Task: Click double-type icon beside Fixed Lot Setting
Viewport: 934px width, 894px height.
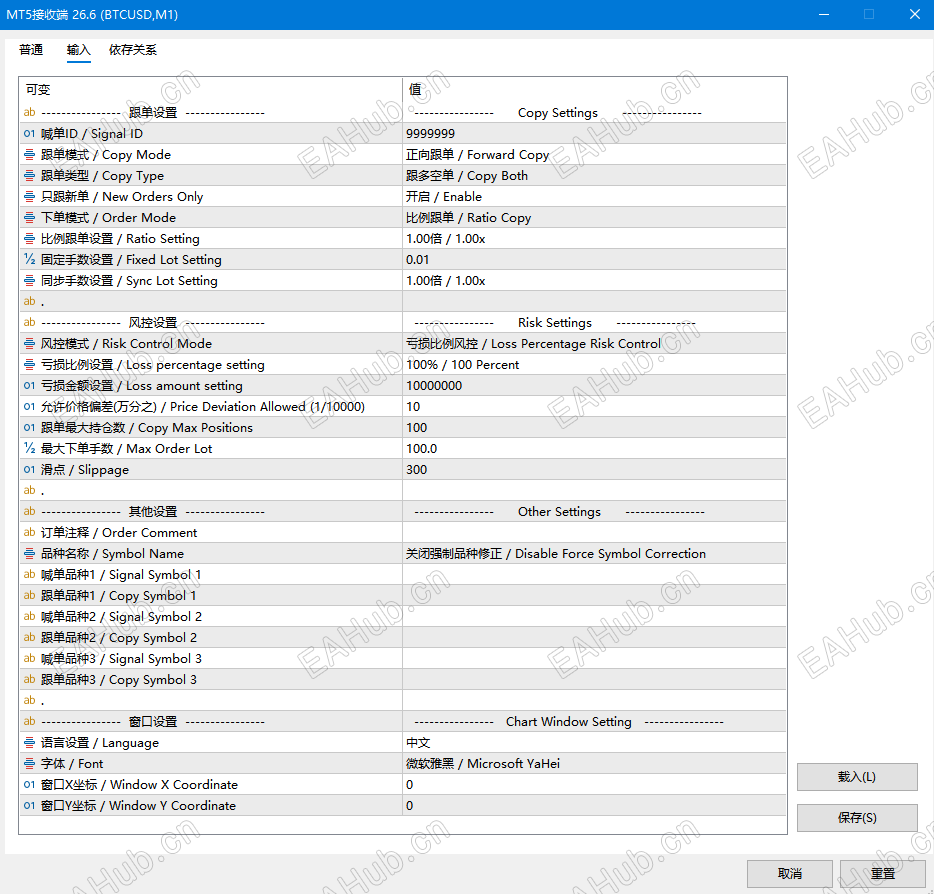Action: click(x=29, y=260)
